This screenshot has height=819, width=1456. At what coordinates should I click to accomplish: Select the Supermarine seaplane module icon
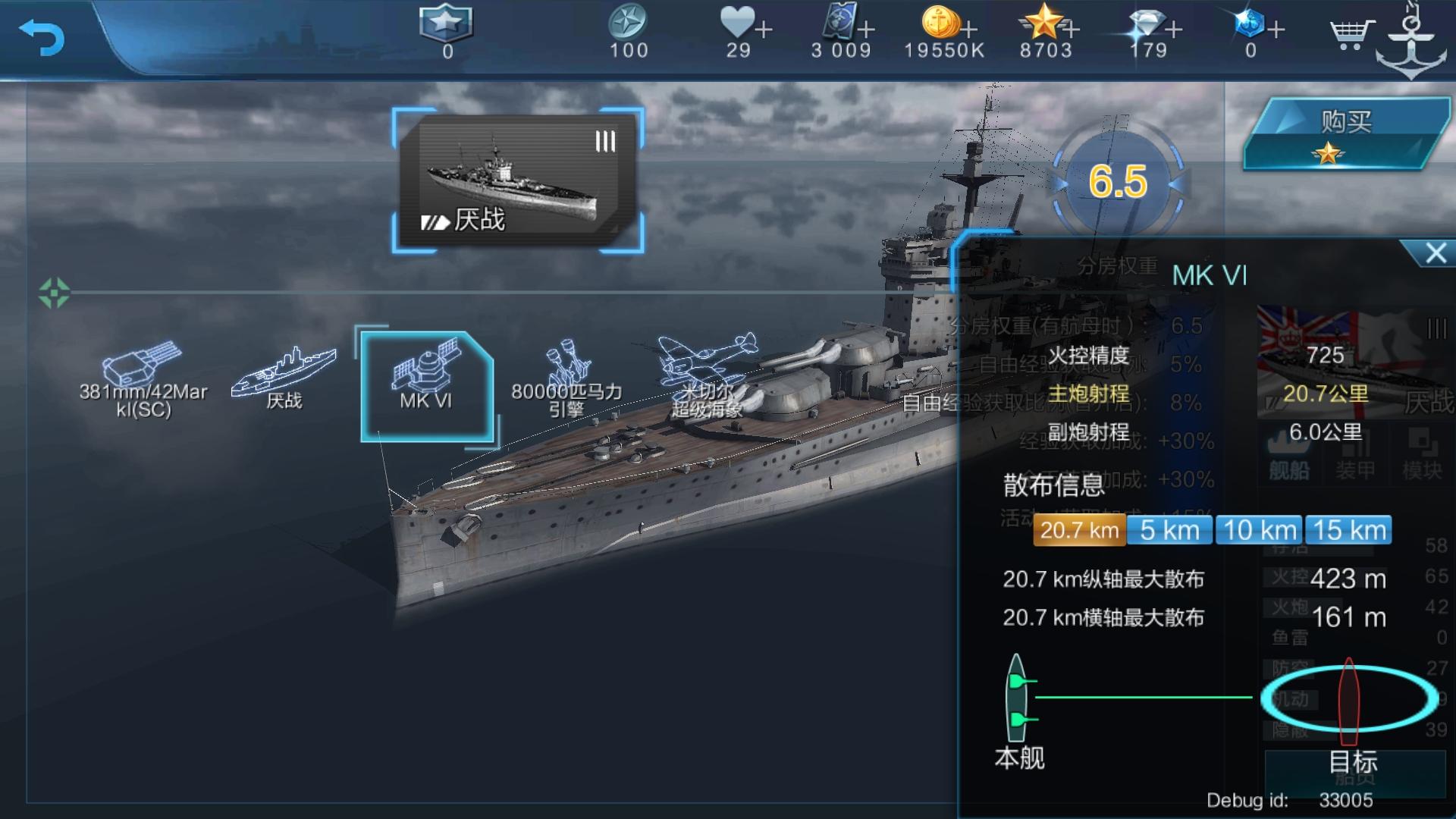(x=708, y=376)
